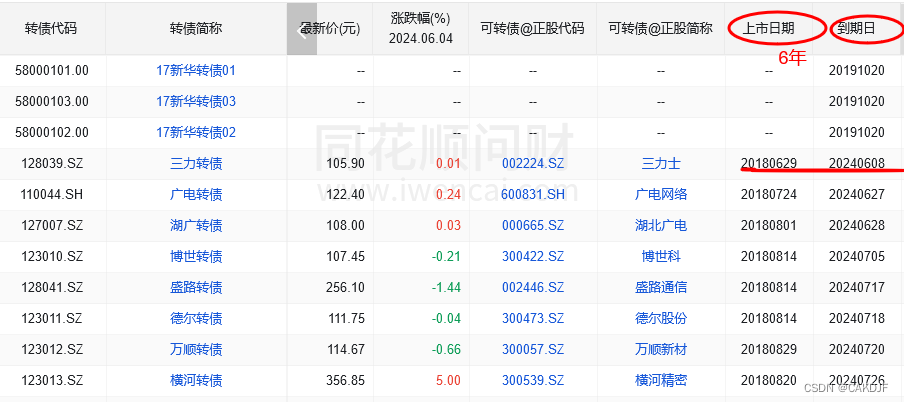904x402 pixels.
Task: Select bond code cell 128041.SZ
Action: (x=52, y=288)
